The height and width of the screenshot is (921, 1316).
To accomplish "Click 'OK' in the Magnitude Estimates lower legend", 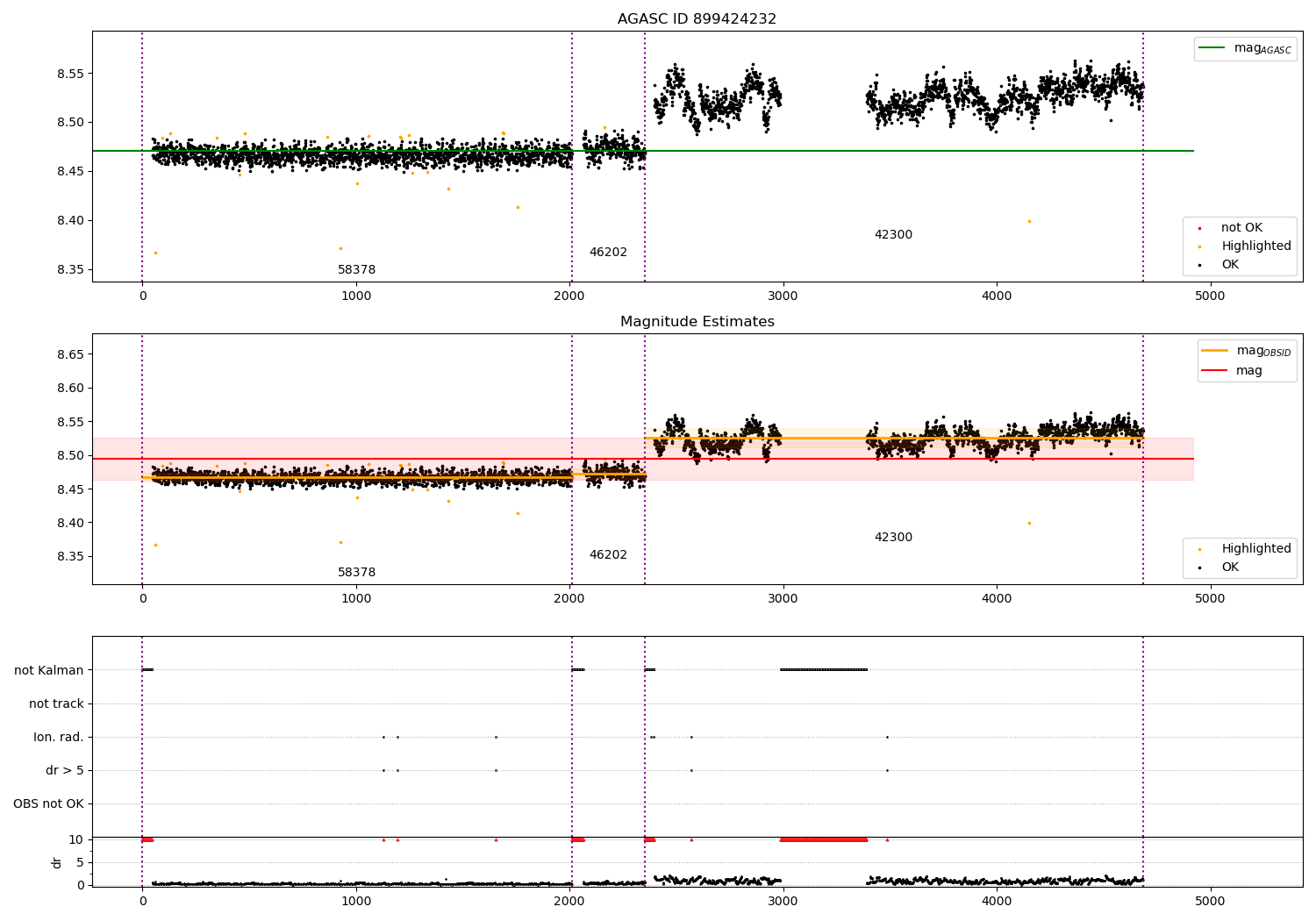I will pyautogui.click(x=1219, y=568).
